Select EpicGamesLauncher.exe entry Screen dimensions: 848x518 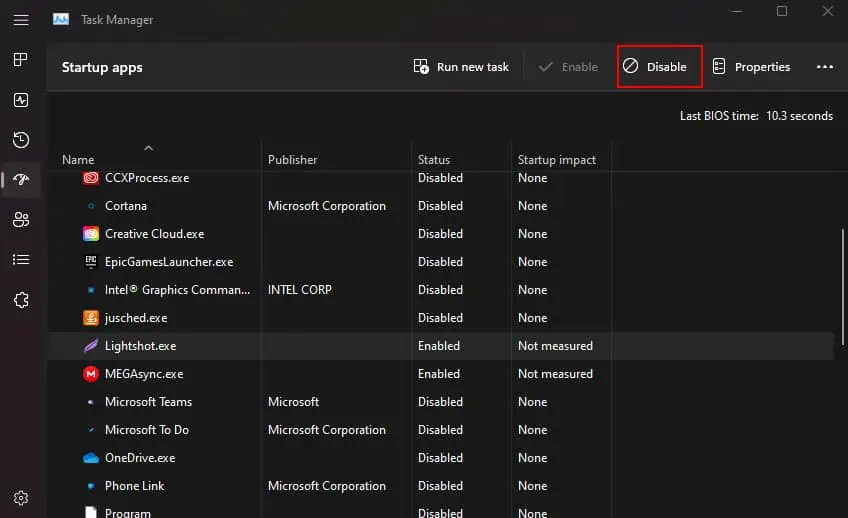click(441, 262)
